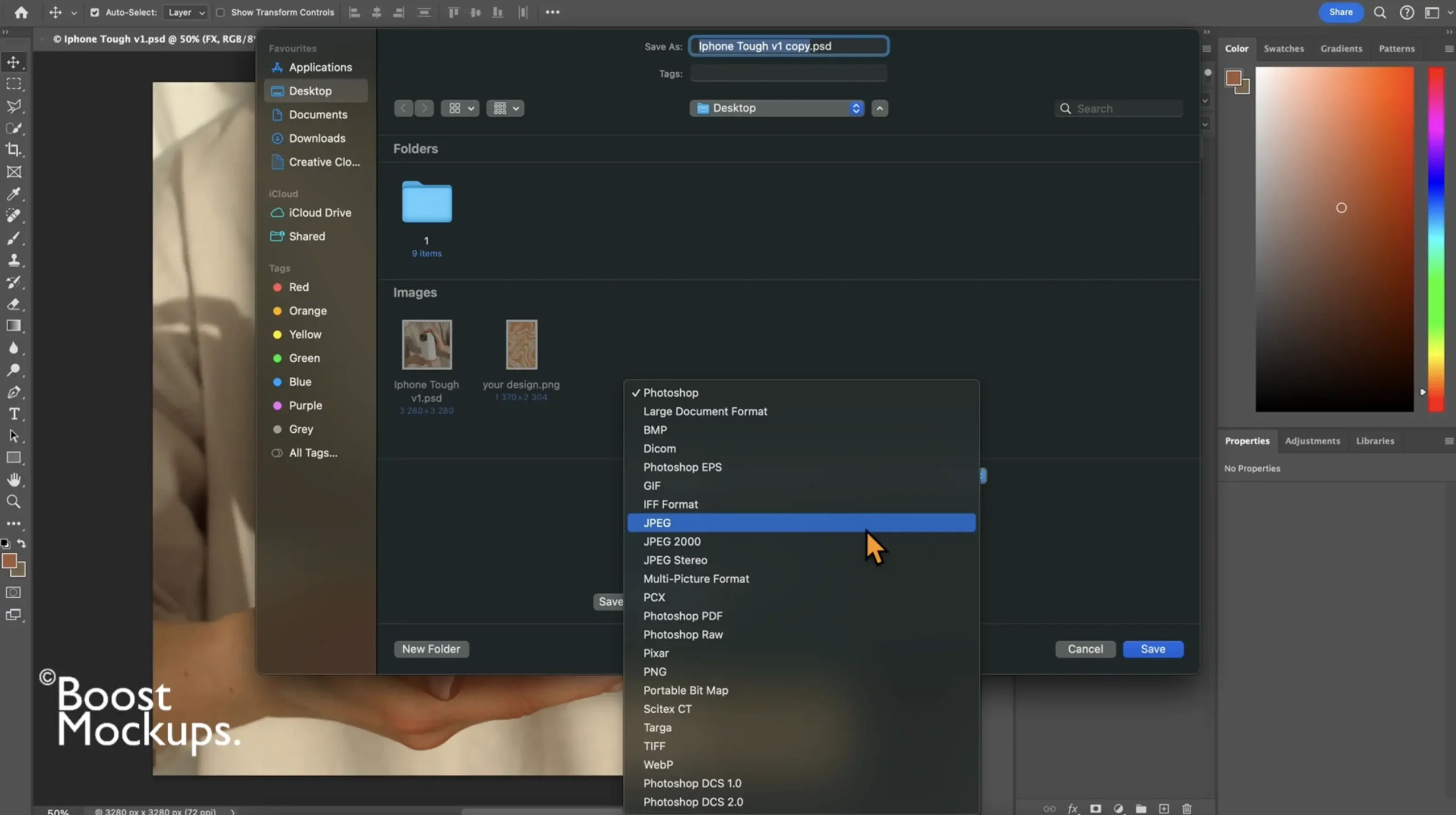Collapse the save dialog with chevron button

pos(879,108)
